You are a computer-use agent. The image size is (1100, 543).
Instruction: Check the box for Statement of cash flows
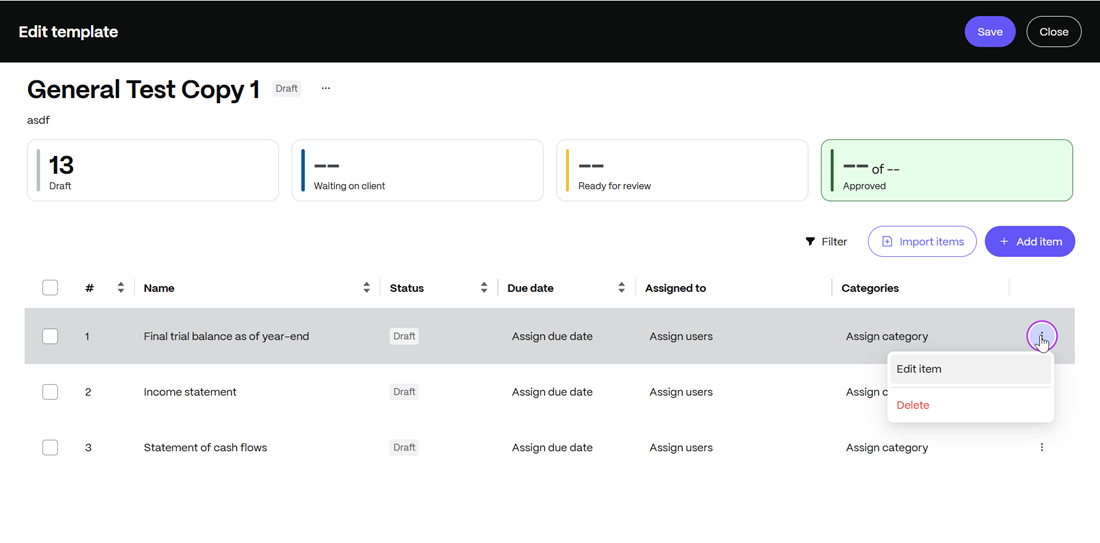tap(50, 448)
